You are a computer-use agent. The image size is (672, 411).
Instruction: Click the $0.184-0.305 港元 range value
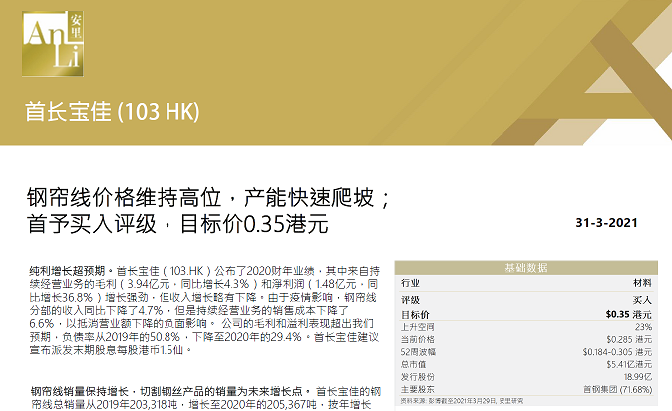617,352
